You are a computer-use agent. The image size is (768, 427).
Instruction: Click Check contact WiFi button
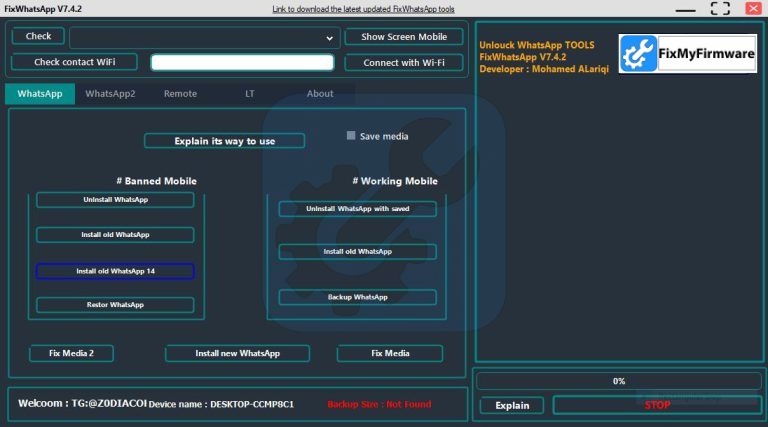point(74,62)
